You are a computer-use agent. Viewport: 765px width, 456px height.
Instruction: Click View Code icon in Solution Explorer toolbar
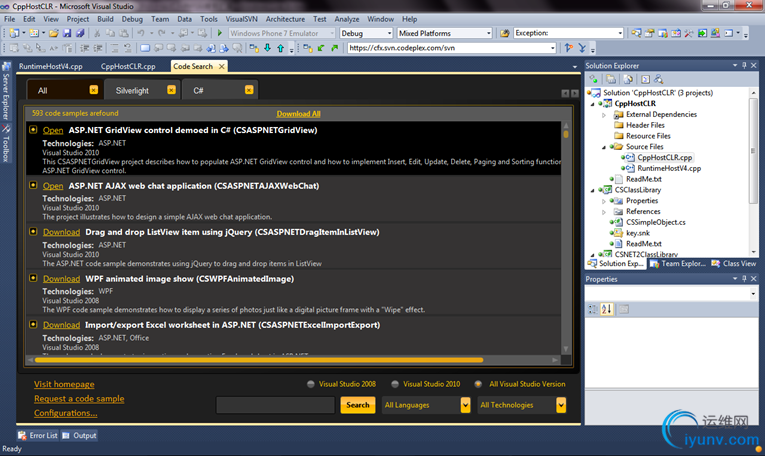tap(645, 79)
